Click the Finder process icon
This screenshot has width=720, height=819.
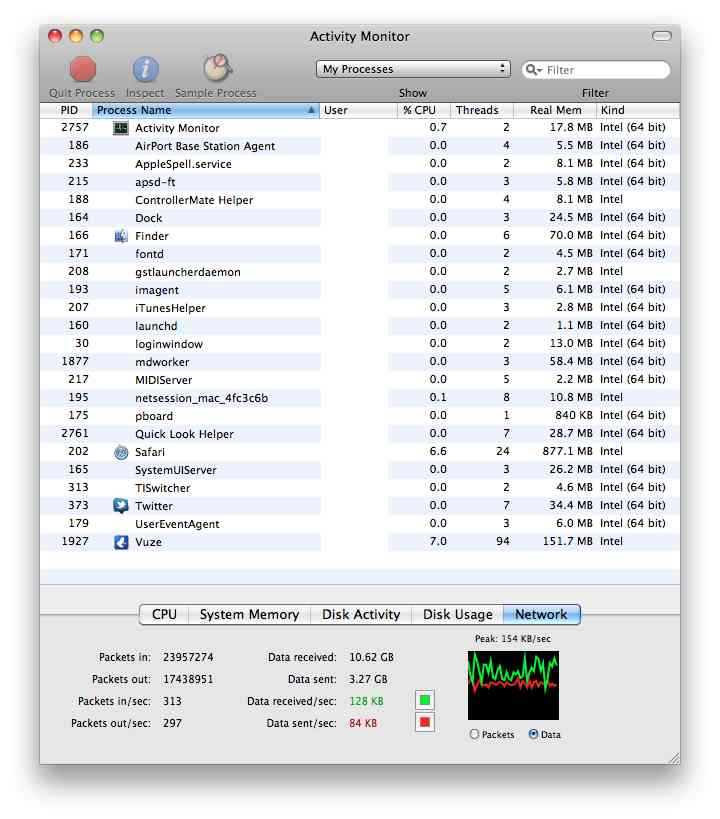pyautogui.click(x=121, y=236)
